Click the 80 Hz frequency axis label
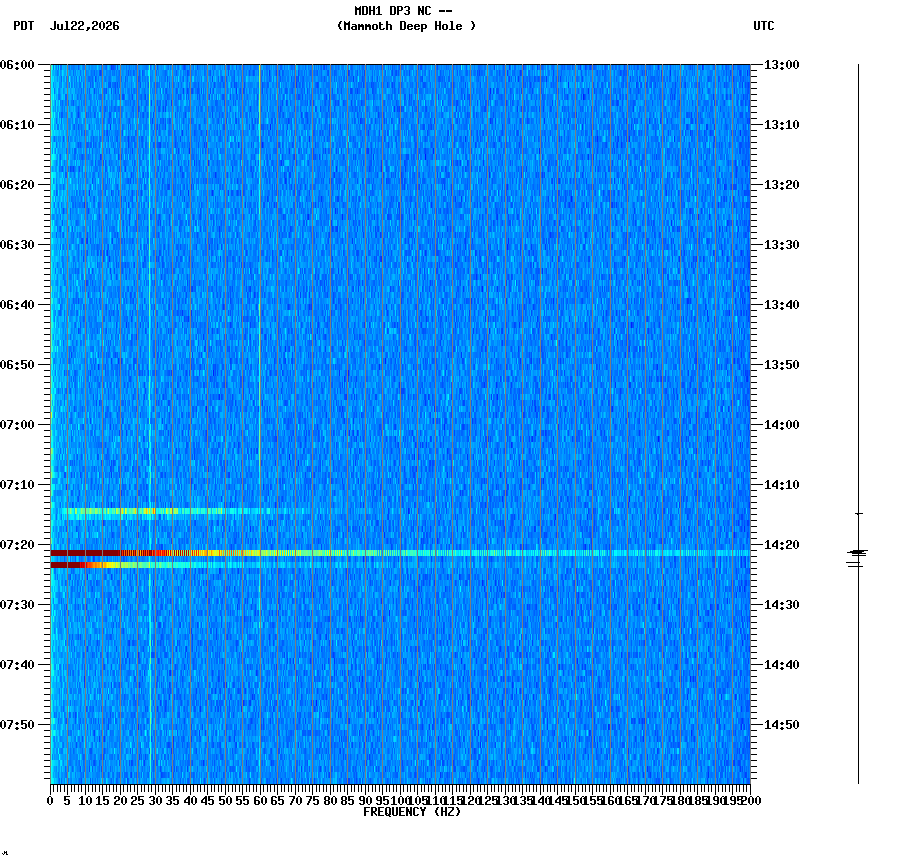902x864 pixels. point(330,801)
